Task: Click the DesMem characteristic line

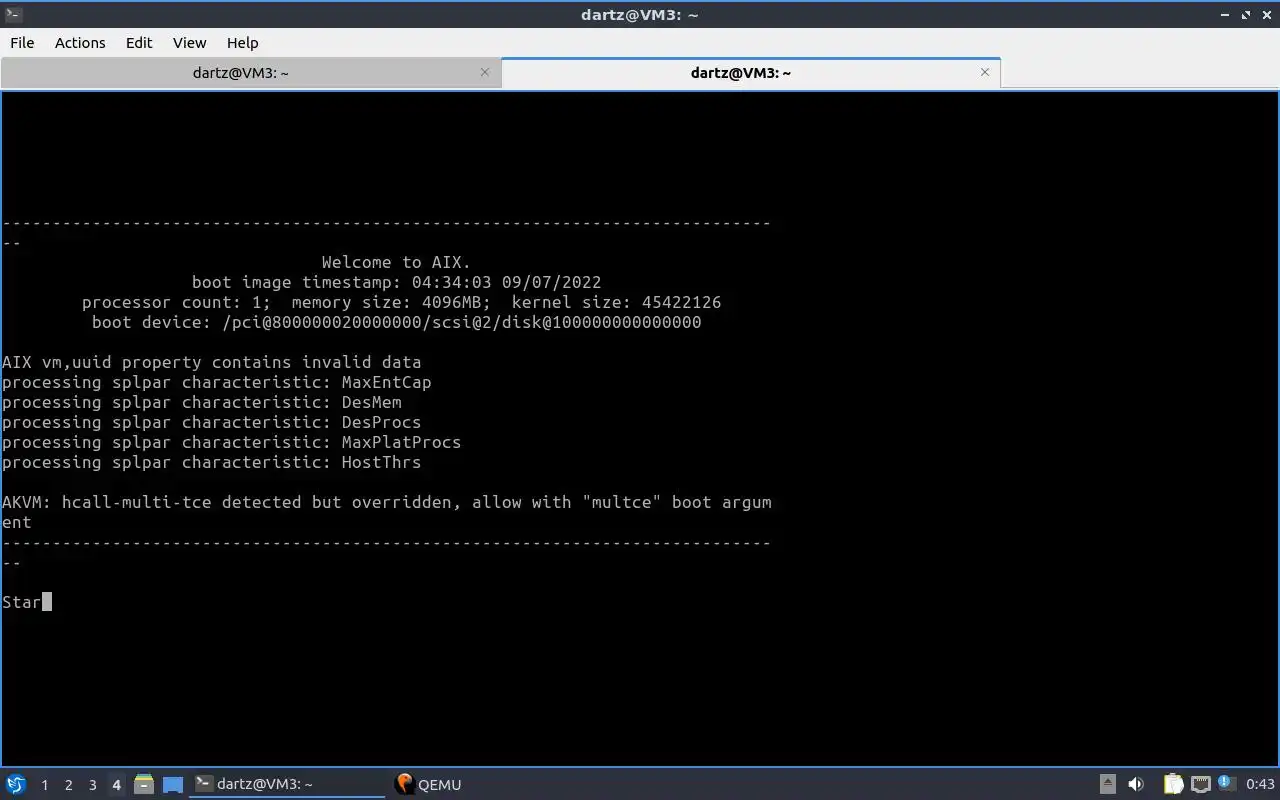Action: [201, 403]
